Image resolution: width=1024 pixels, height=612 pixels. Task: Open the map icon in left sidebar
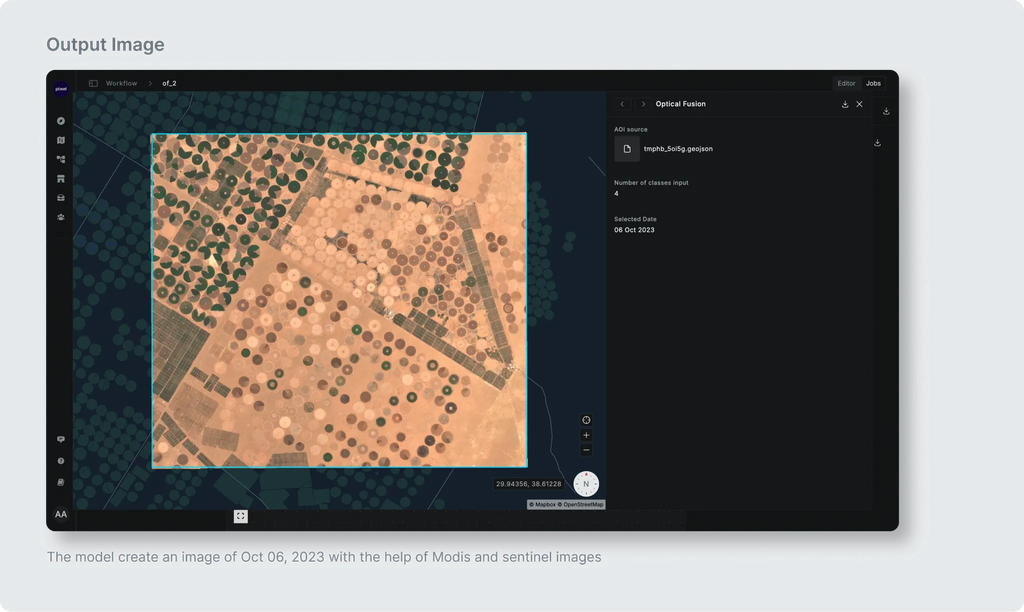61,140
